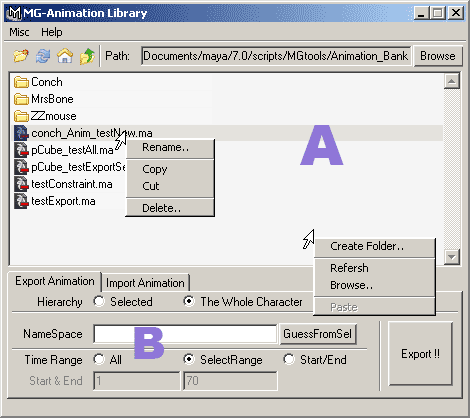This screenshot has height=418, width=470.
Task: Click the file list scroll down arrow
Action: 452,257
